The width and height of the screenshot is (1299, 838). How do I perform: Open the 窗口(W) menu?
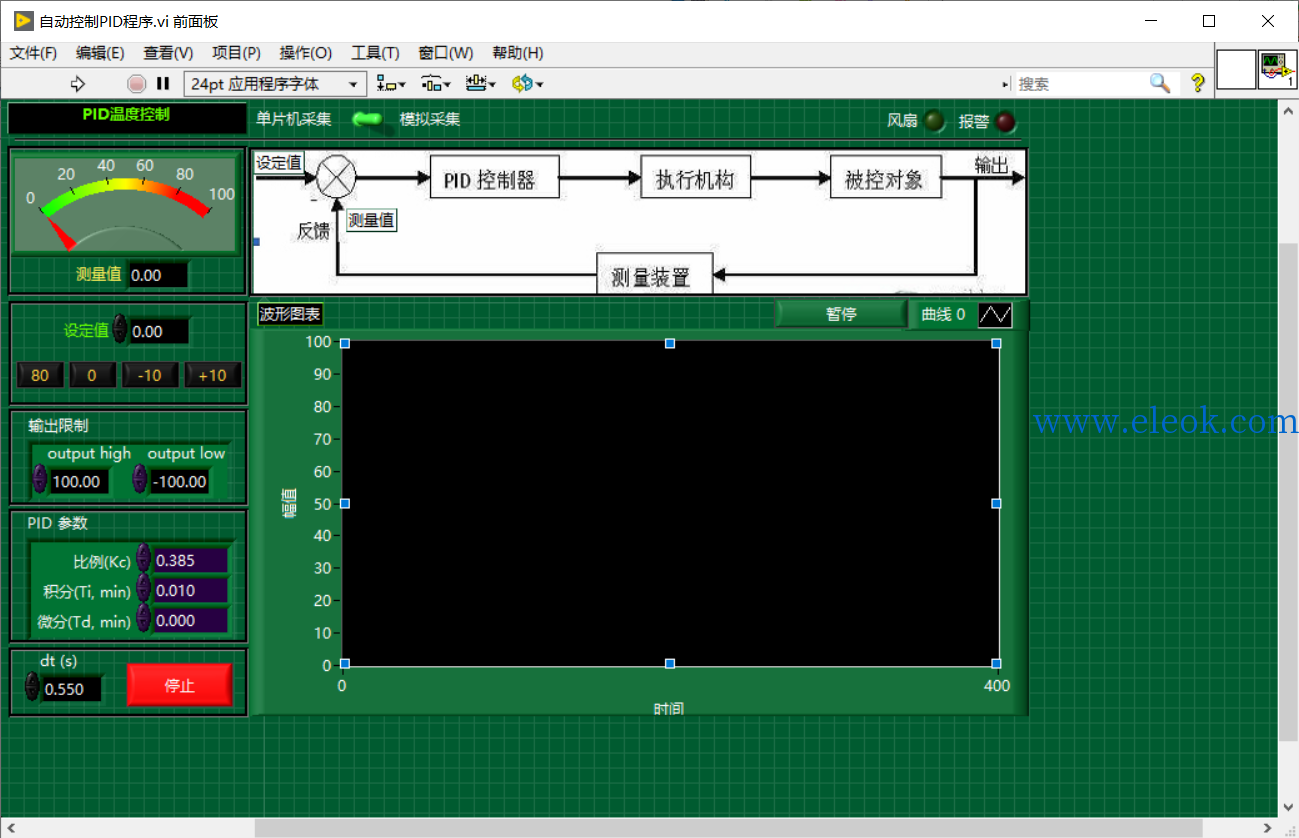tap(446, 53)
